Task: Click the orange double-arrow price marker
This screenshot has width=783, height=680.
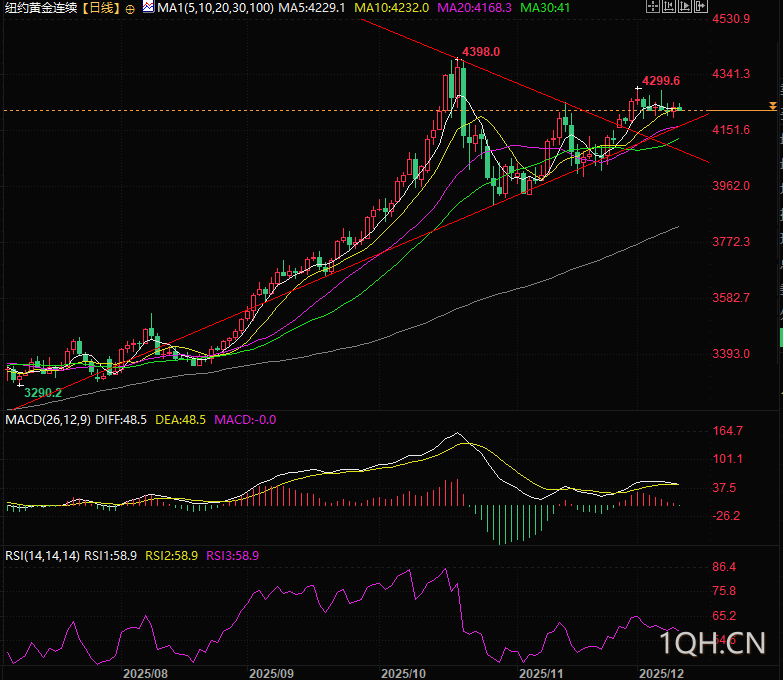Action: point(772,106)
